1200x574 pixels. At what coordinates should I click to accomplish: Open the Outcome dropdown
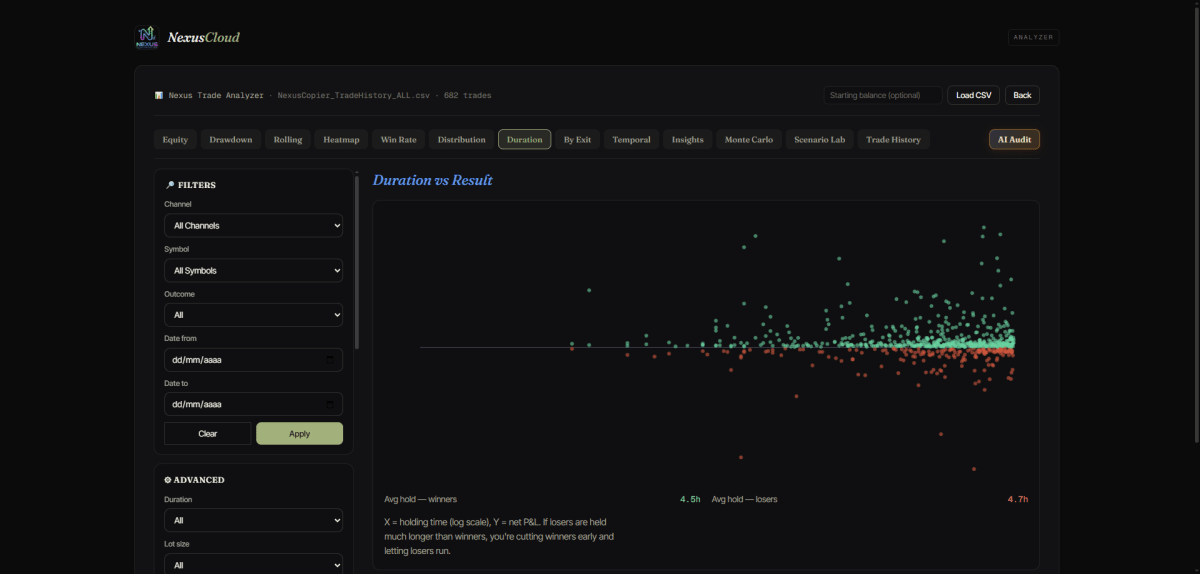pyautogui.click(x=253, y=315)
